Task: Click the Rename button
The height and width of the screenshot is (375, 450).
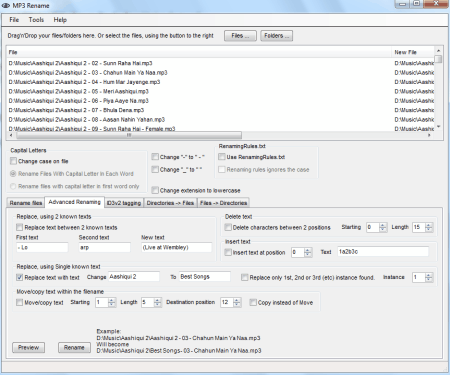Action: [74, 347]
